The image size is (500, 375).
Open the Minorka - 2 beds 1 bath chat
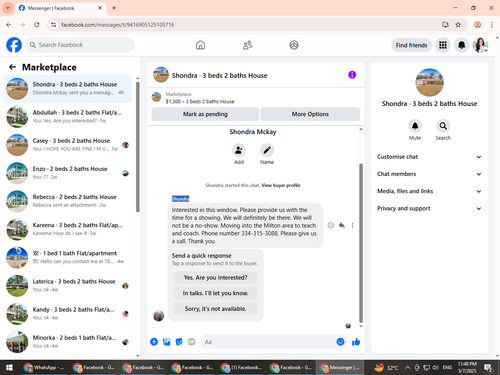pyautogui.click(x=67, y=342)
